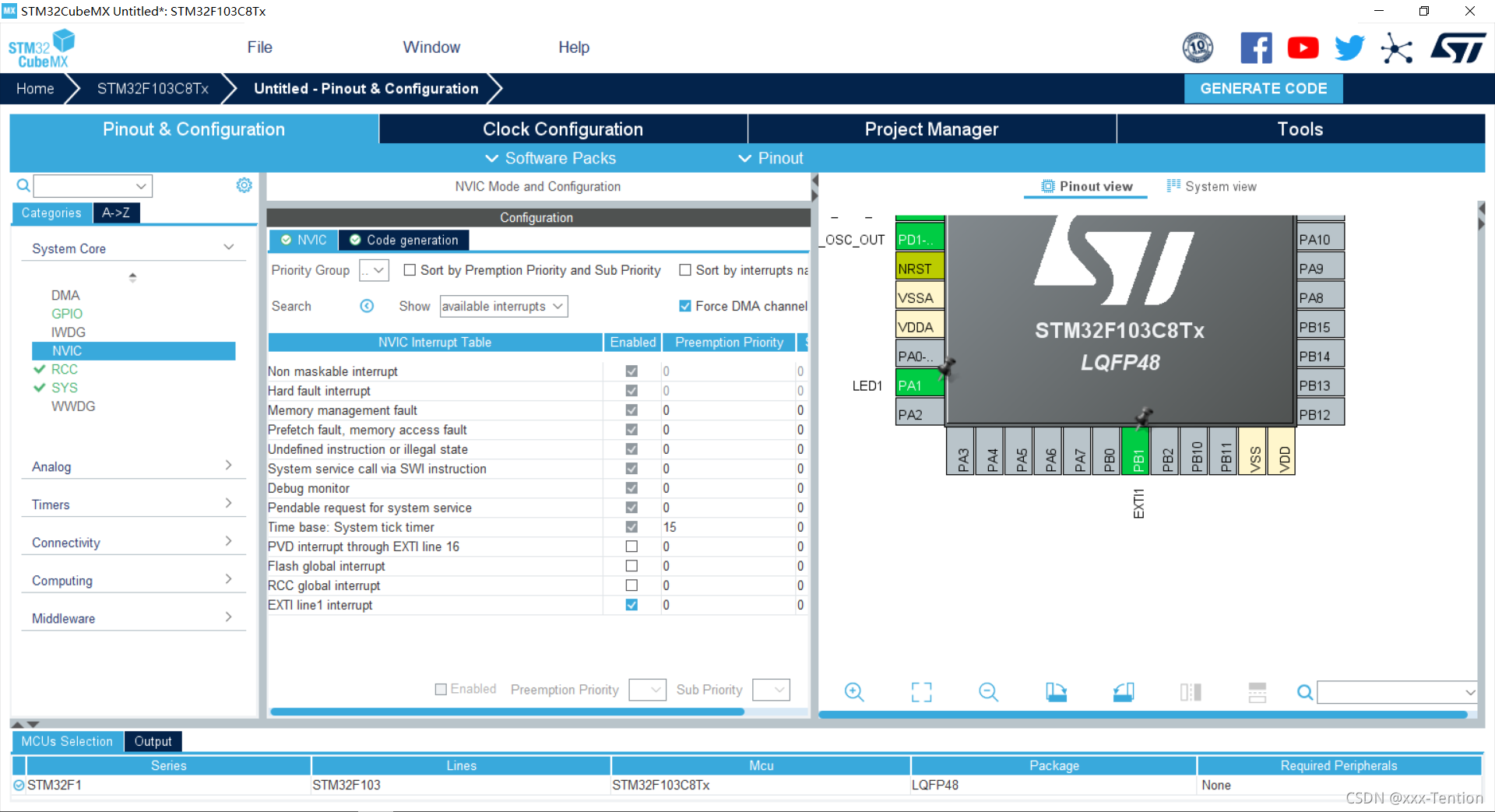This screenshot has height=812, width=1495.
Task: Click STM32F103C8Tx breadcrumb
Action: 153,89
